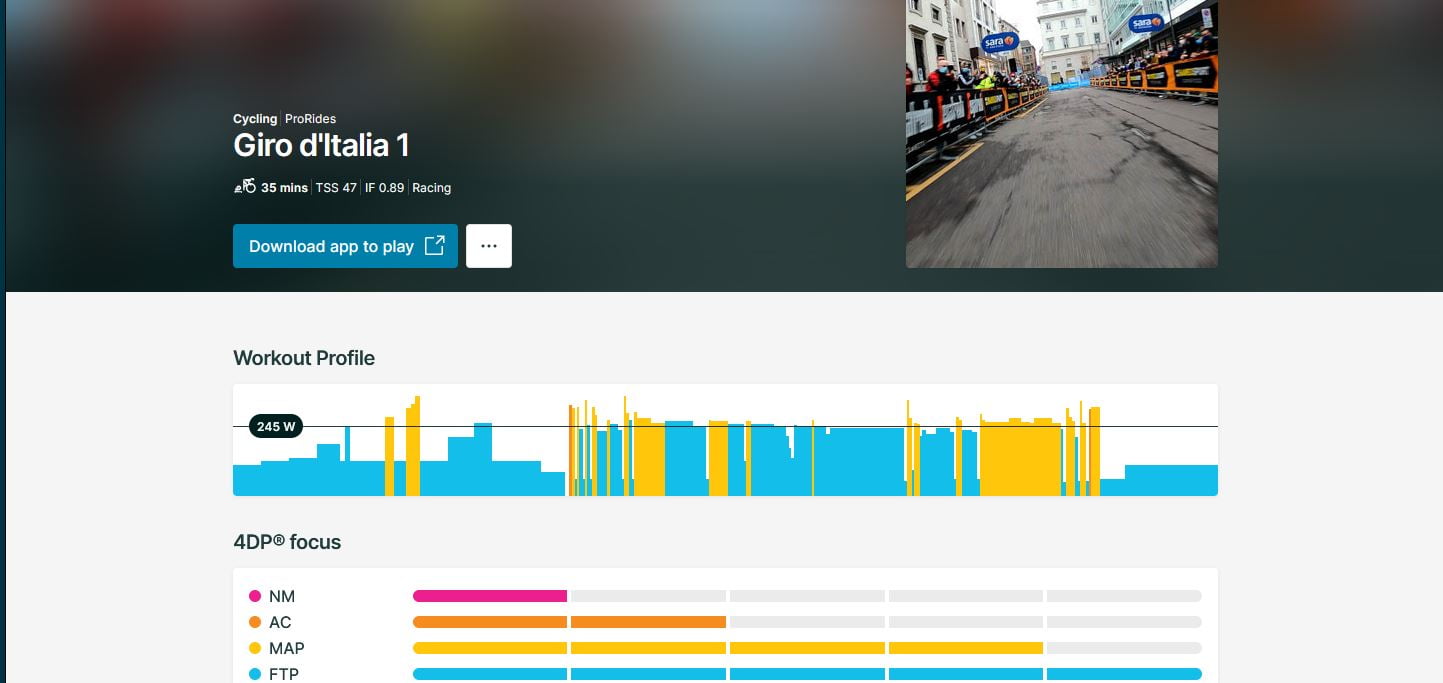This screenshot has height=683, width=1443.
Task: Open the Giro d'Italia 1 title link
Action: tap(321, 145)
